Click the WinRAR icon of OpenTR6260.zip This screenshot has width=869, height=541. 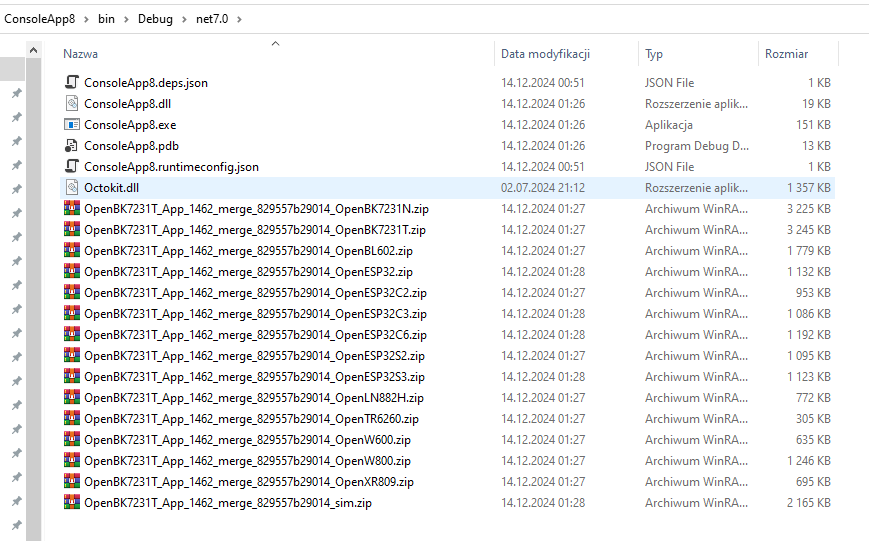pos(72,418)
